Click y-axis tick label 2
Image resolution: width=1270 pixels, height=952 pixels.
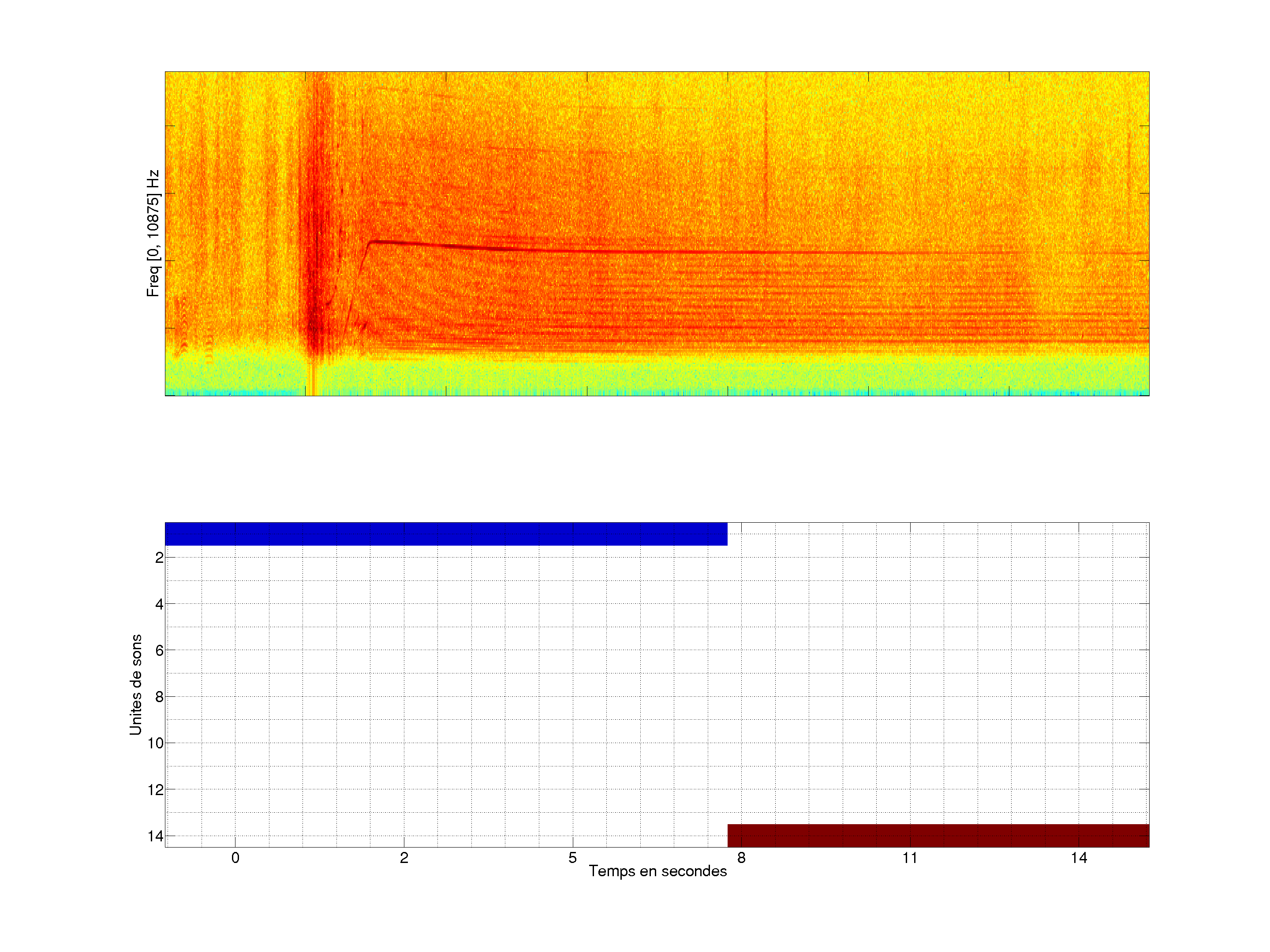tap(159, 558)
